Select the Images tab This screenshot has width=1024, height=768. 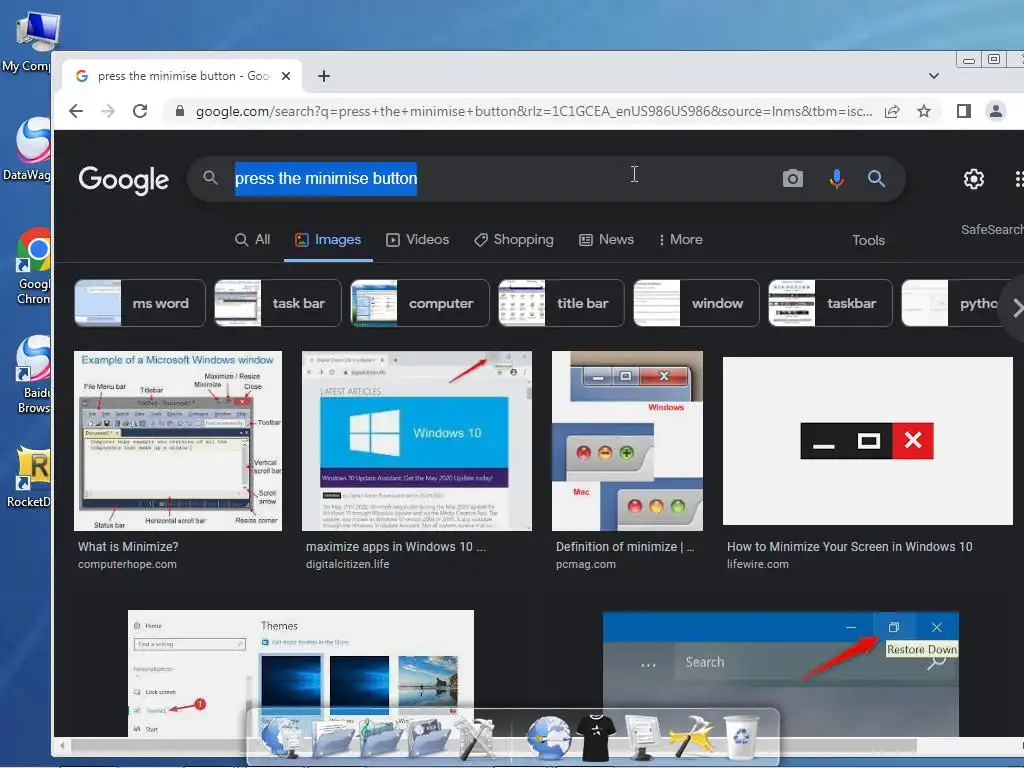[x=328, y=240]
